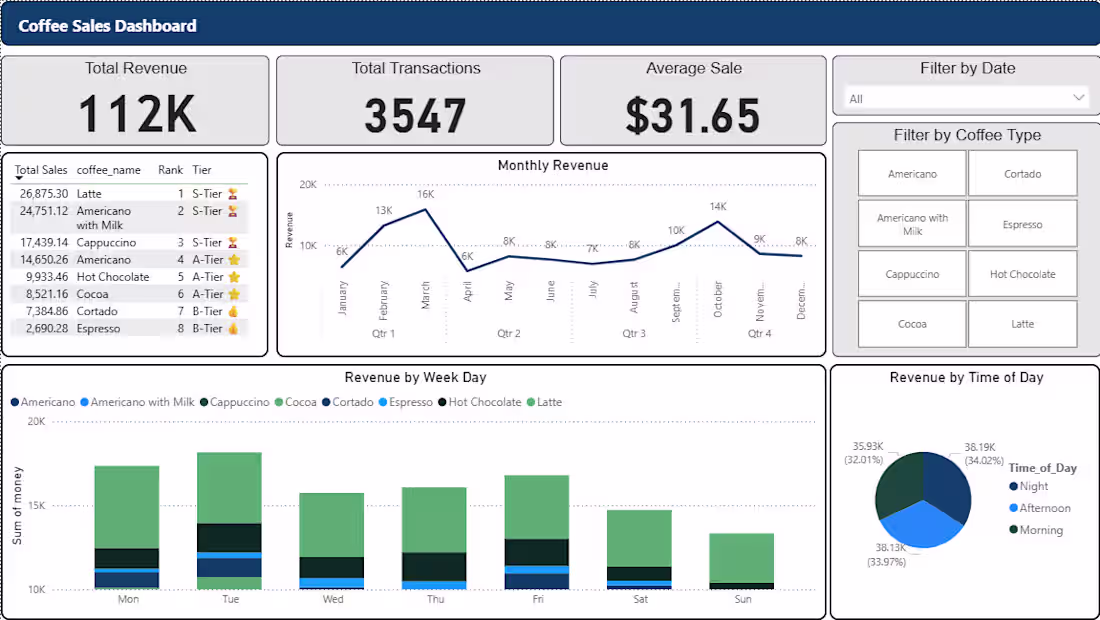The image size is (1100, 620).
Task: Select the Espresso filter tile
Action: 1022,224
